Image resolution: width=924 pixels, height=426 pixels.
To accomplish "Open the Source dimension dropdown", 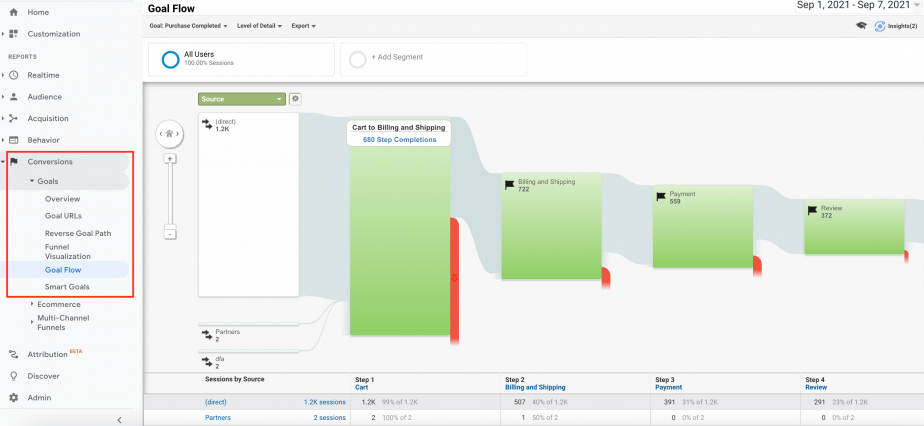I will (242, 99).
